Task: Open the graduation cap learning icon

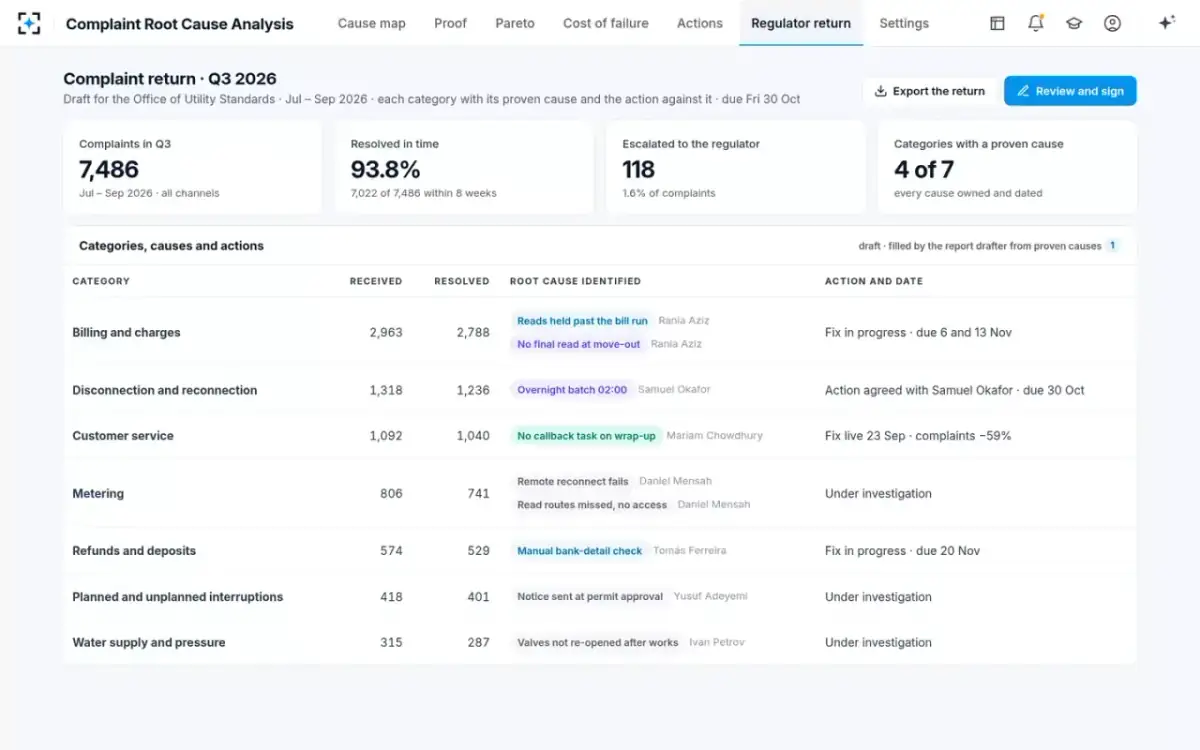Action: 1074,23
